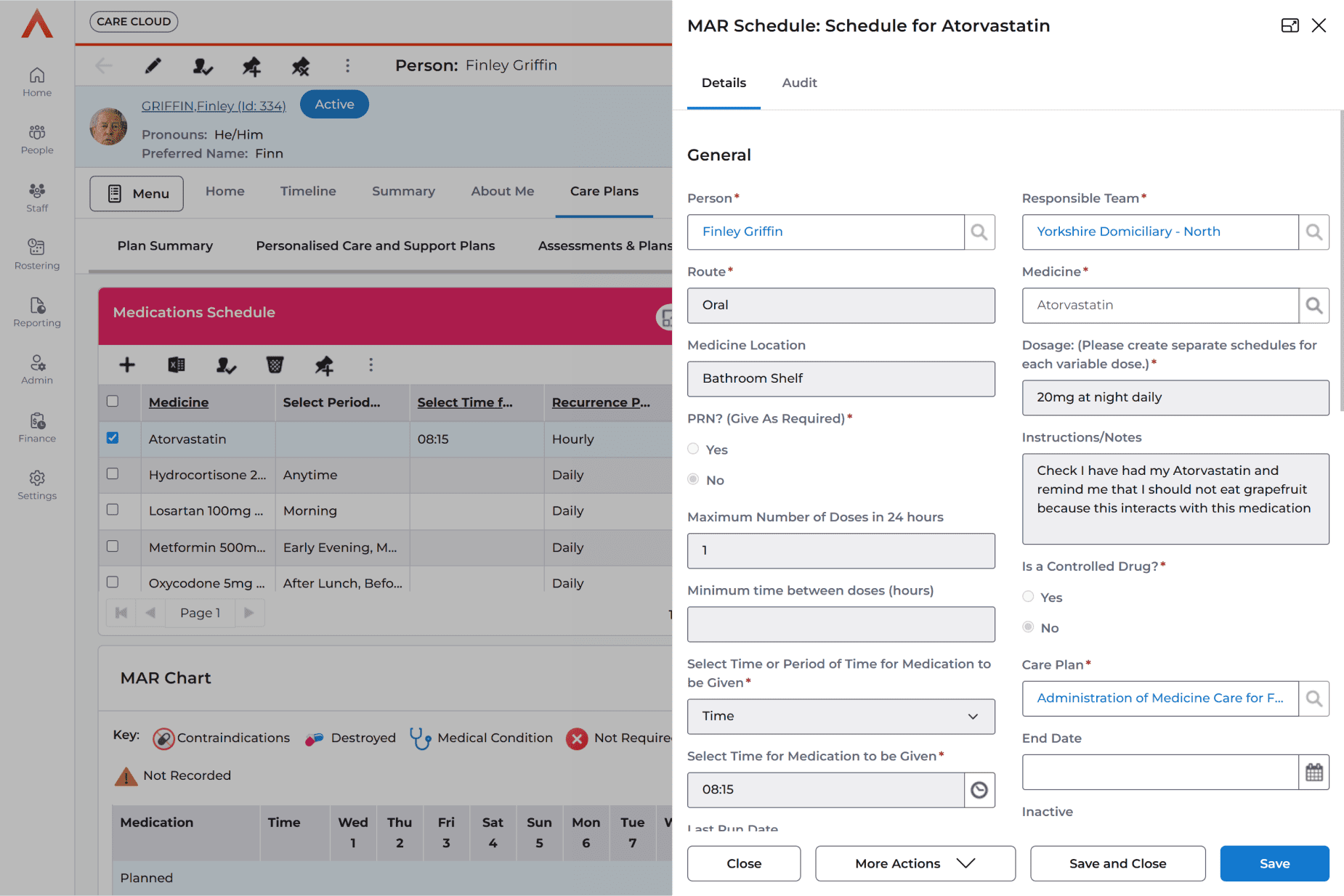Click the Person field search icon

[979, 232]
